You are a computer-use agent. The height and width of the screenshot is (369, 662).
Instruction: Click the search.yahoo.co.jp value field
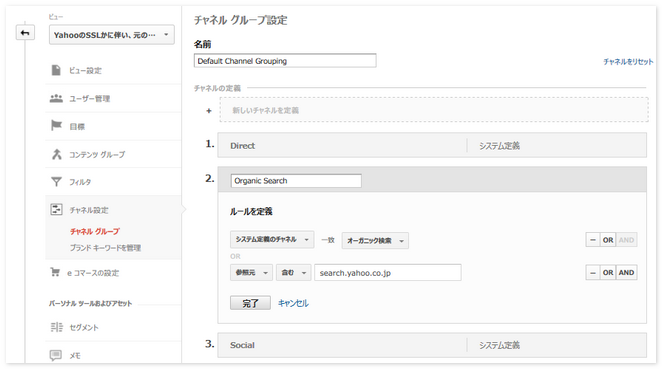pos(388,273)
